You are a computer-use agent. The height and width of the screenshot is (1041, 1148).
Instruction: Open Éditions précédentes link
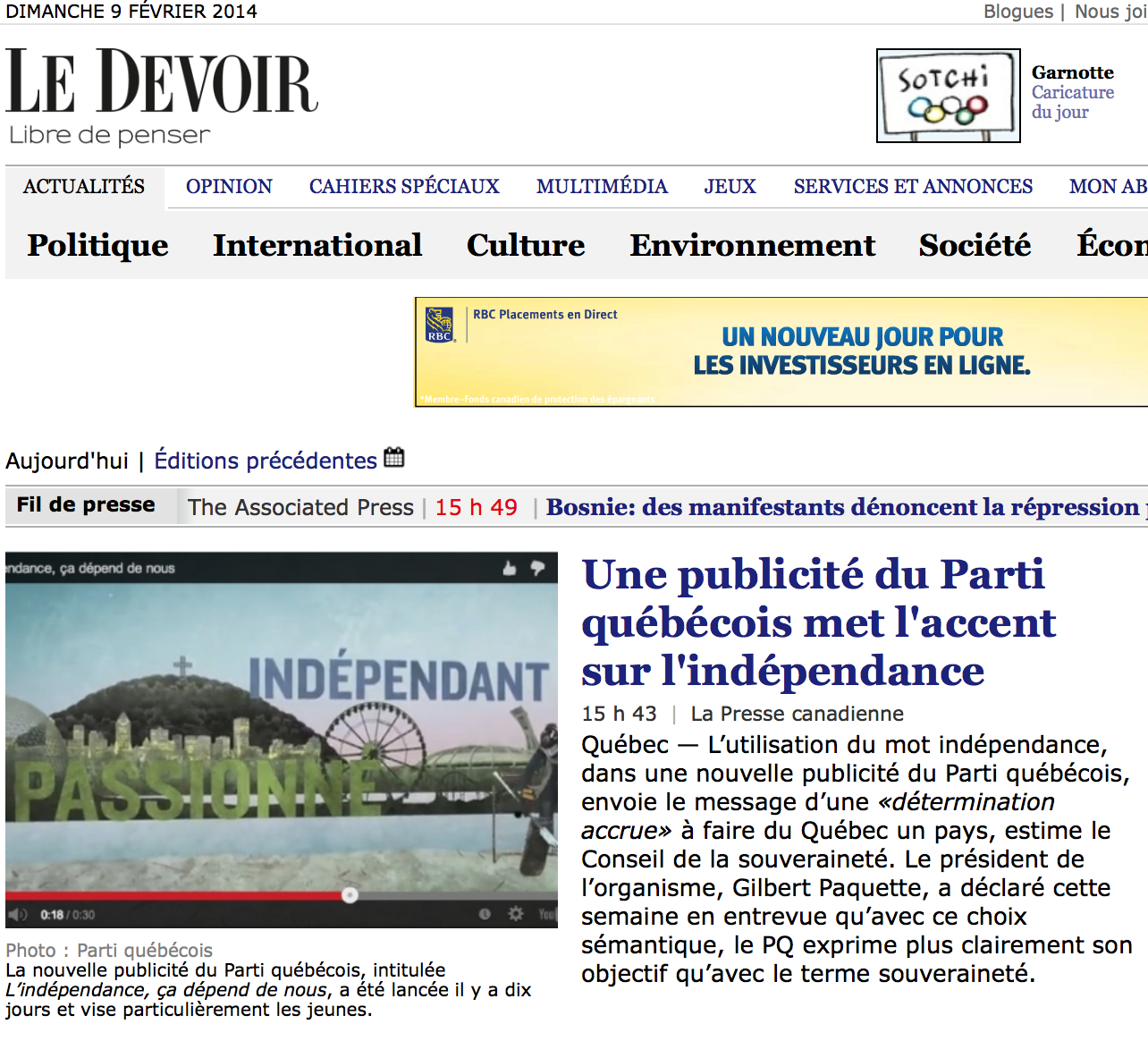point(266,461)
